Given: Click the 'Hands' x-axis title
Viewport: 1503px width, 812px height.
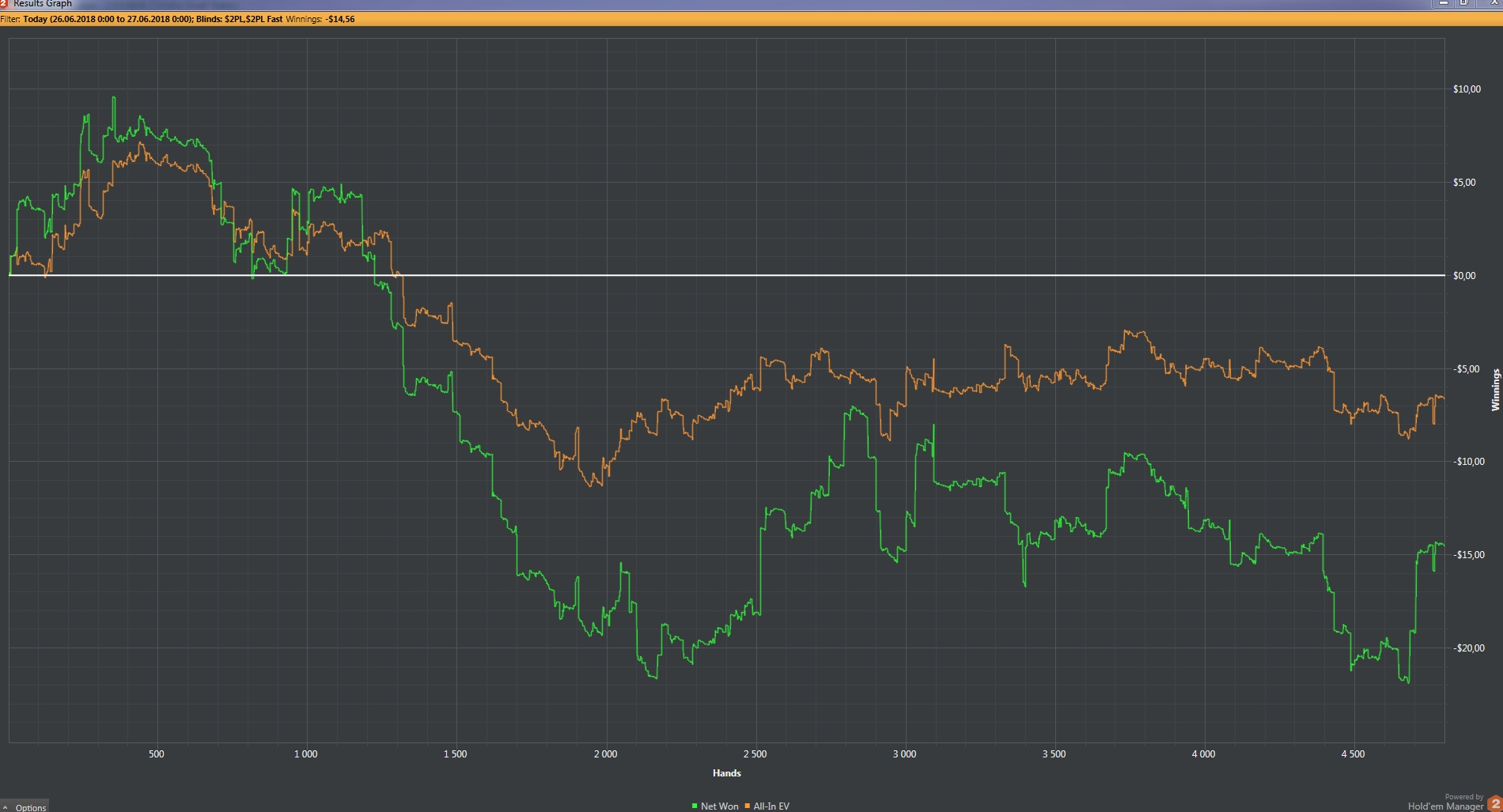Looking at the screenshot, I should [x=727, y=773].
